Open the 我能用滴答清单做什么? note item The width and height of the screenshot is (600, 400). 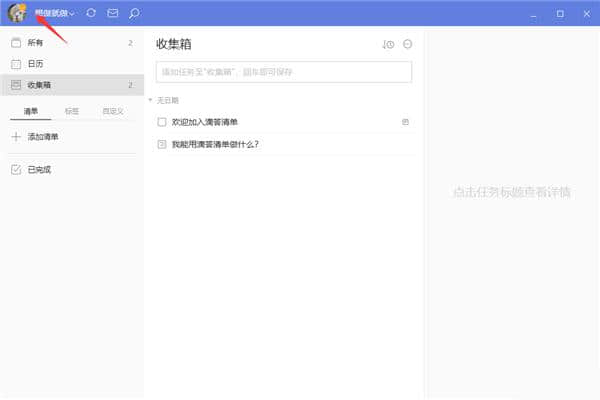click(215, 144)
